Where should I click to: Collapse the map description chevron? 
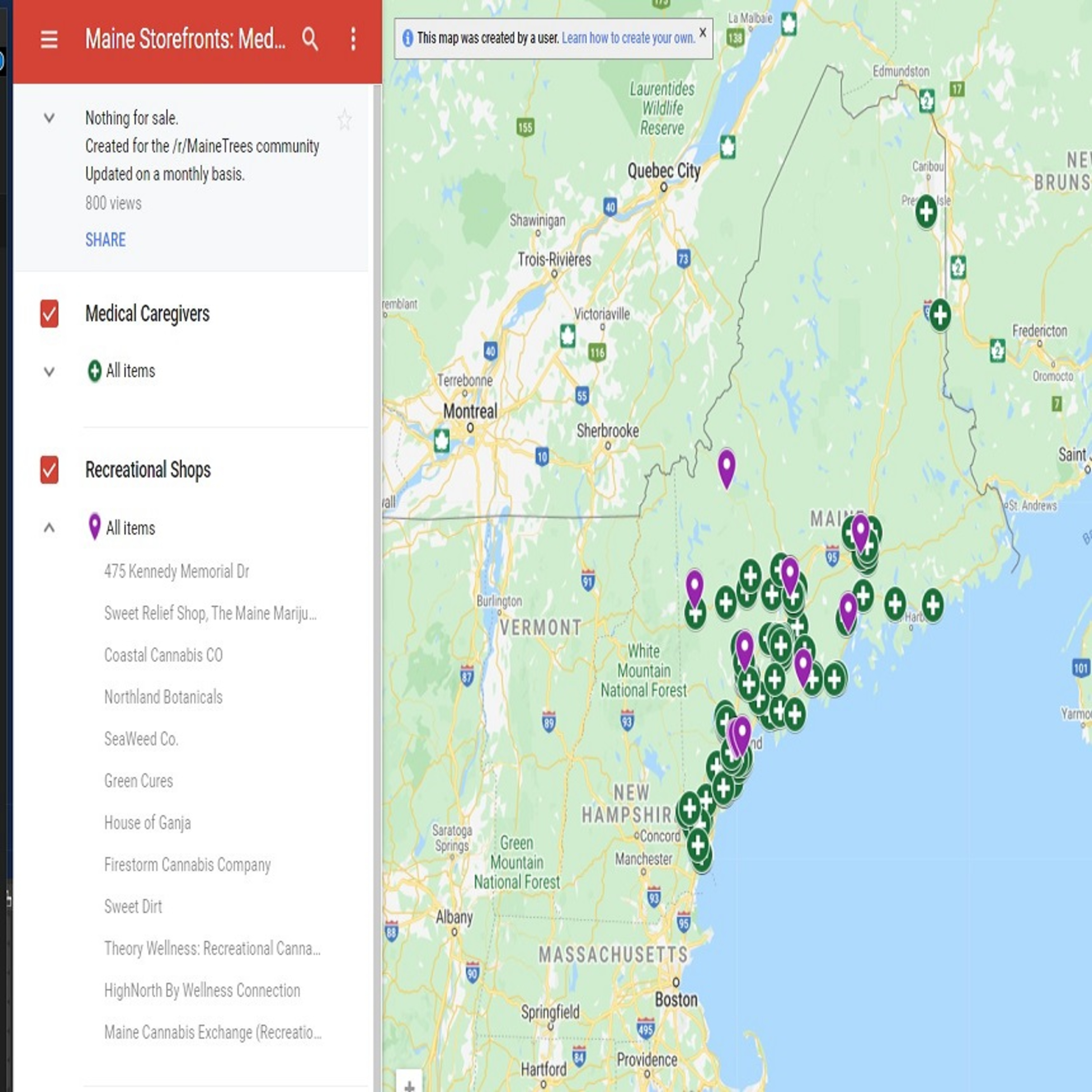pyautogui.click(x=49, y=118)
